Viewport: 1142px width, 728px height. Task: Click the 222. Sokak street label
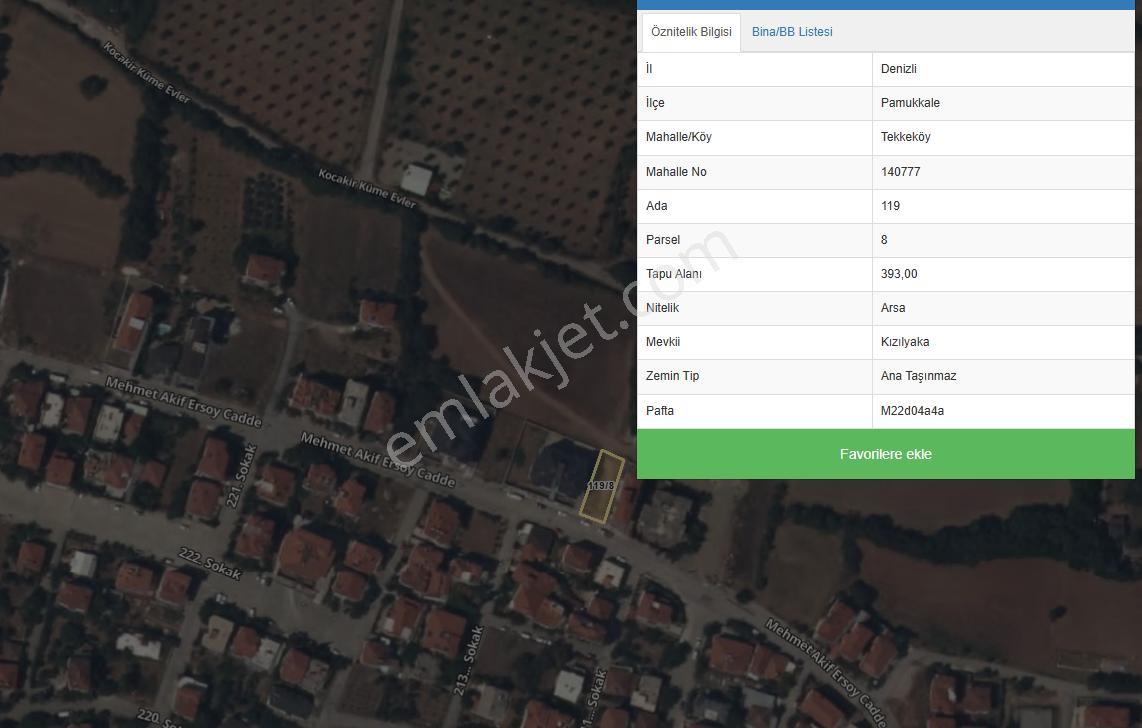point(210,563)
